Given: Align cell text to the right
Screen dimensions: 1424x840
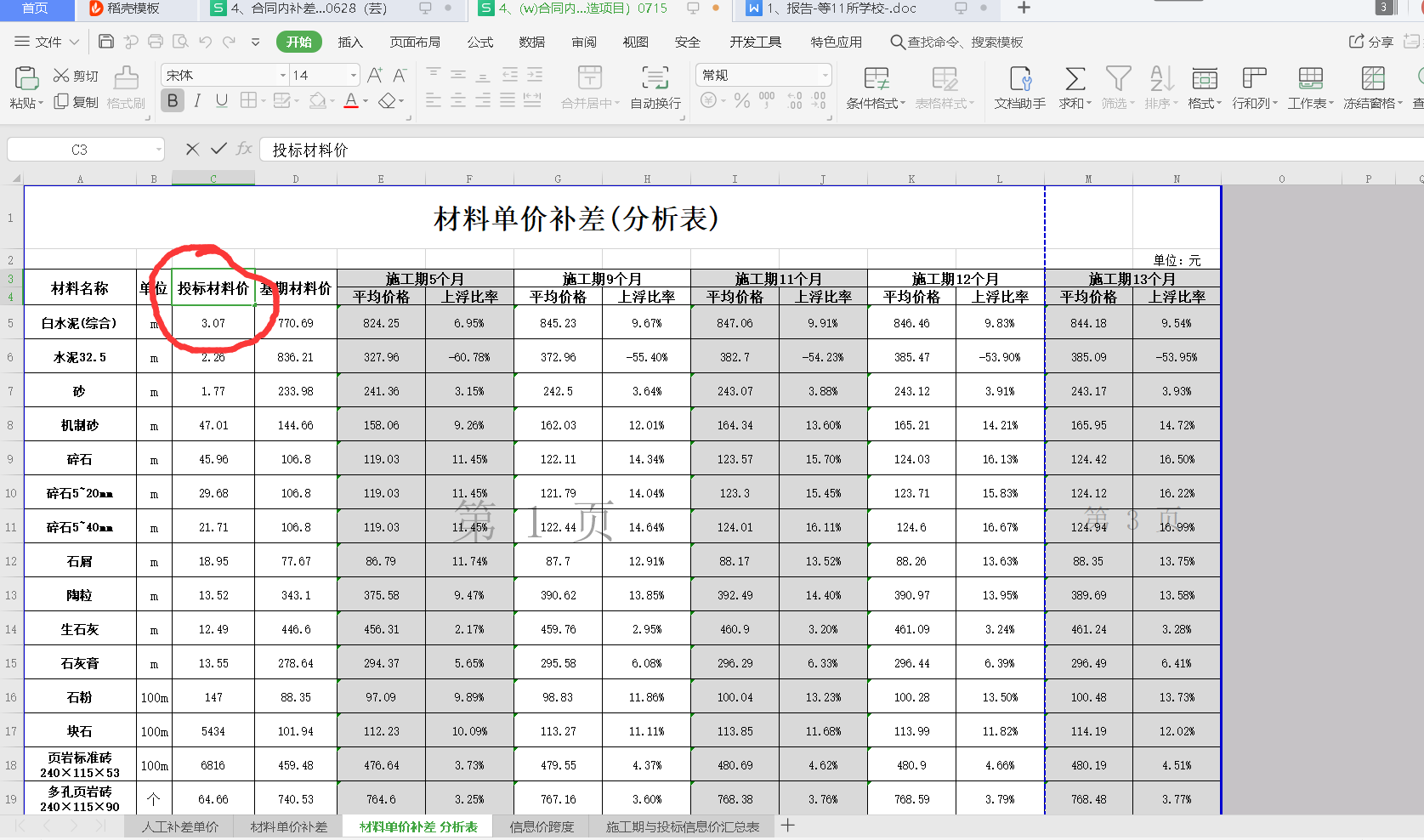Looking at the screenshot, I should pos(483,100).
